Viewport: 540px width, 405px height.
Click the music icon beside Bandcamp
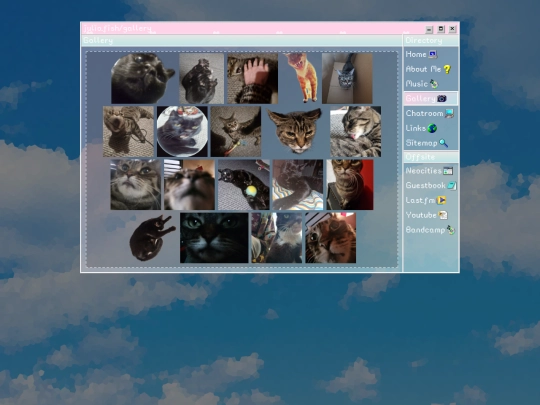point(451,230)
